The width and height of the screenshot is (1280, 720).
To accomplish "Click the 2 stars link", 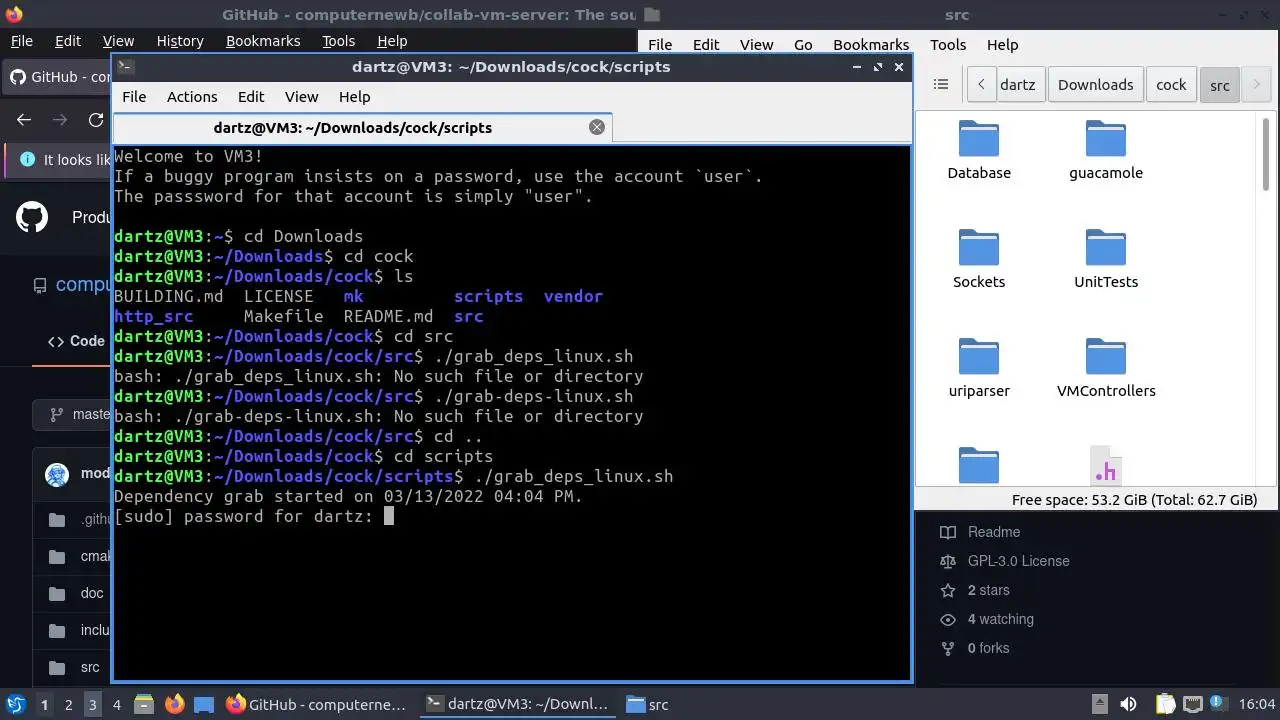I will pos(988,590).
